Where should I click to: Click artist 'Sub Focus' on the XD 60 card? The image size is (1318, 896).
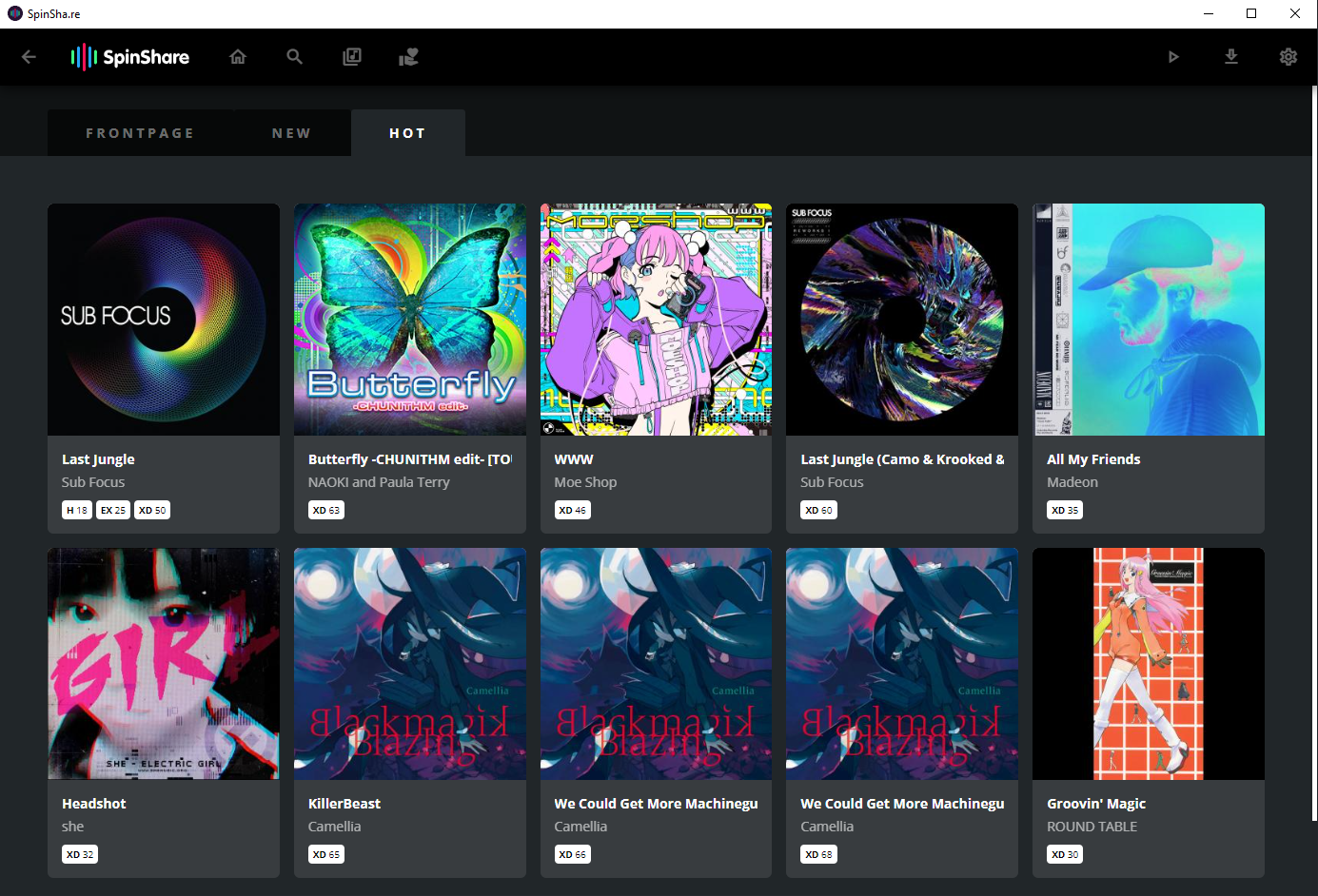tap(832, 482)
